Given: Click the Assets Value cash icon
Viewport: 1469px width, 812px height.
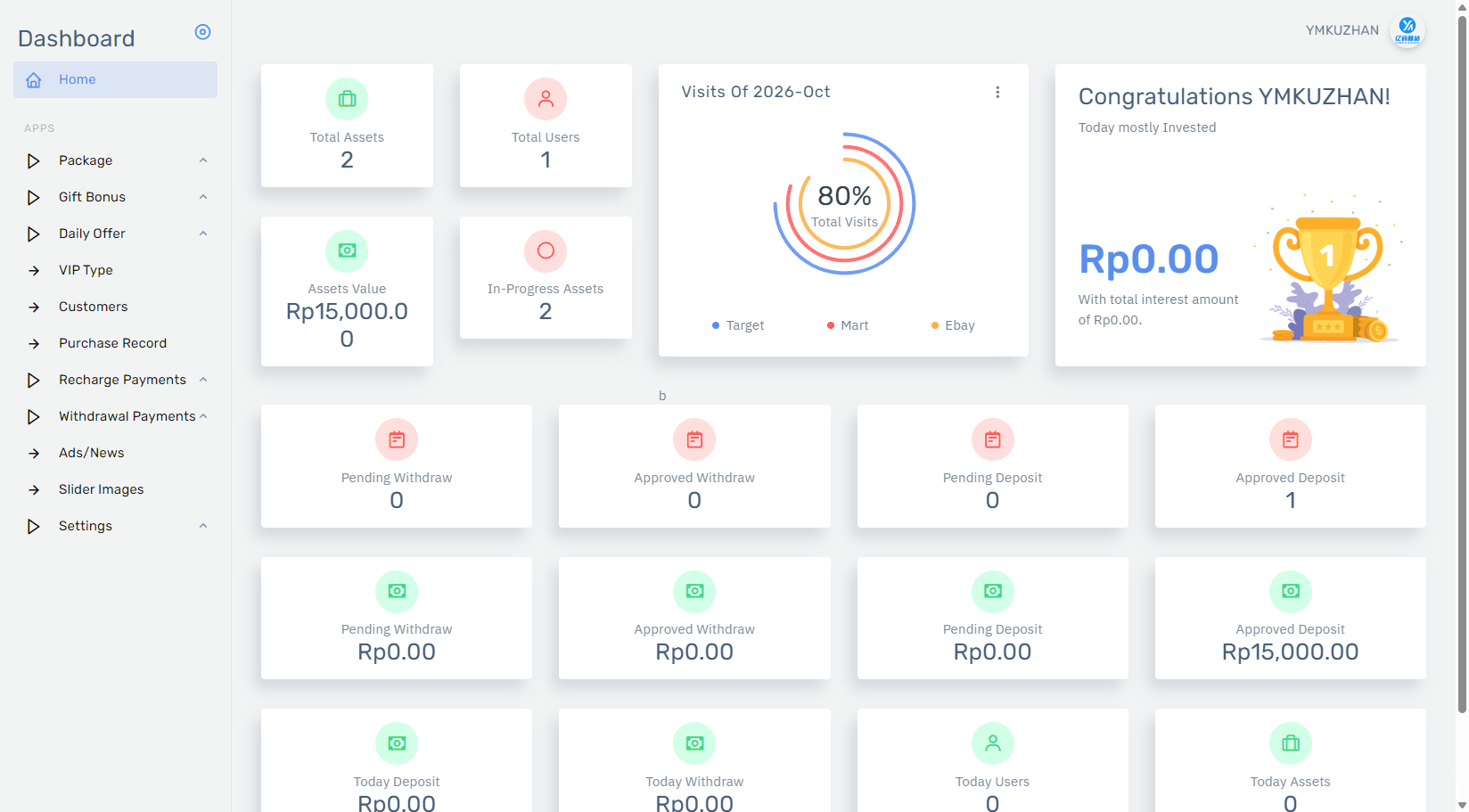Looking at the screenshot, I should pos(347,251).
